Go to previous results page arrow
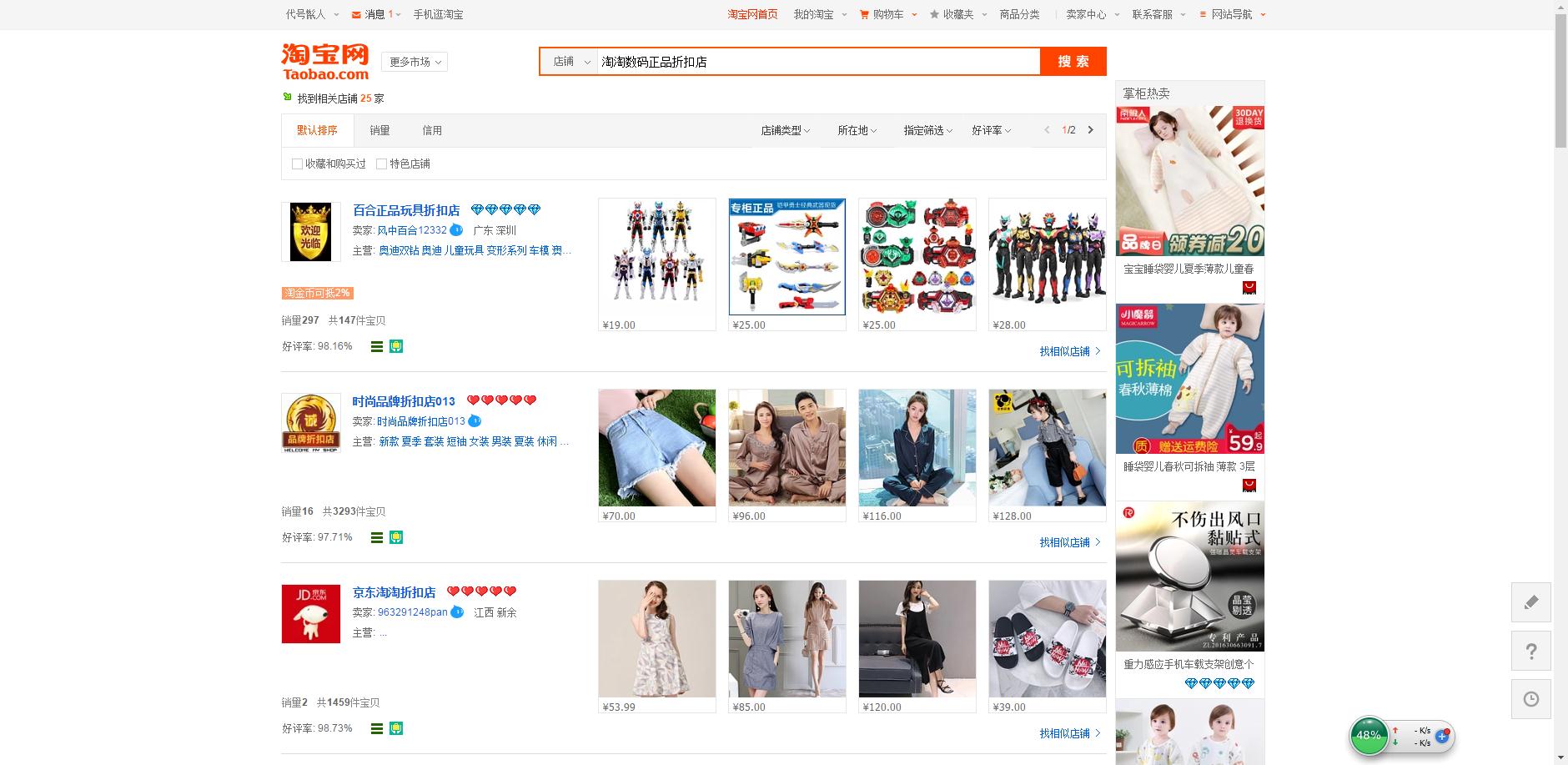1568x765 pixels. tap(1047, 130)
